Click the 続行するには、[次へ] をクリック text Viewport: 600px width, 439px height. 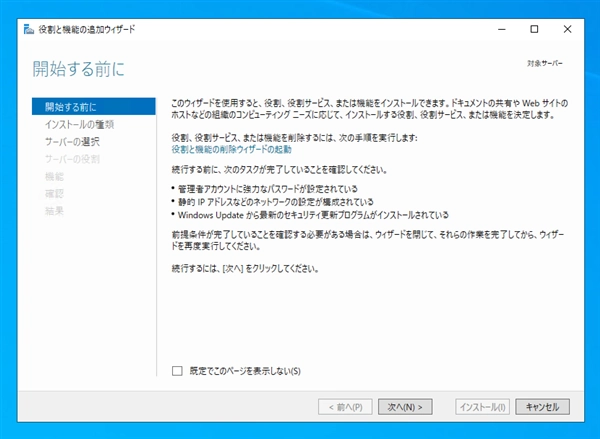coord(245,269)
